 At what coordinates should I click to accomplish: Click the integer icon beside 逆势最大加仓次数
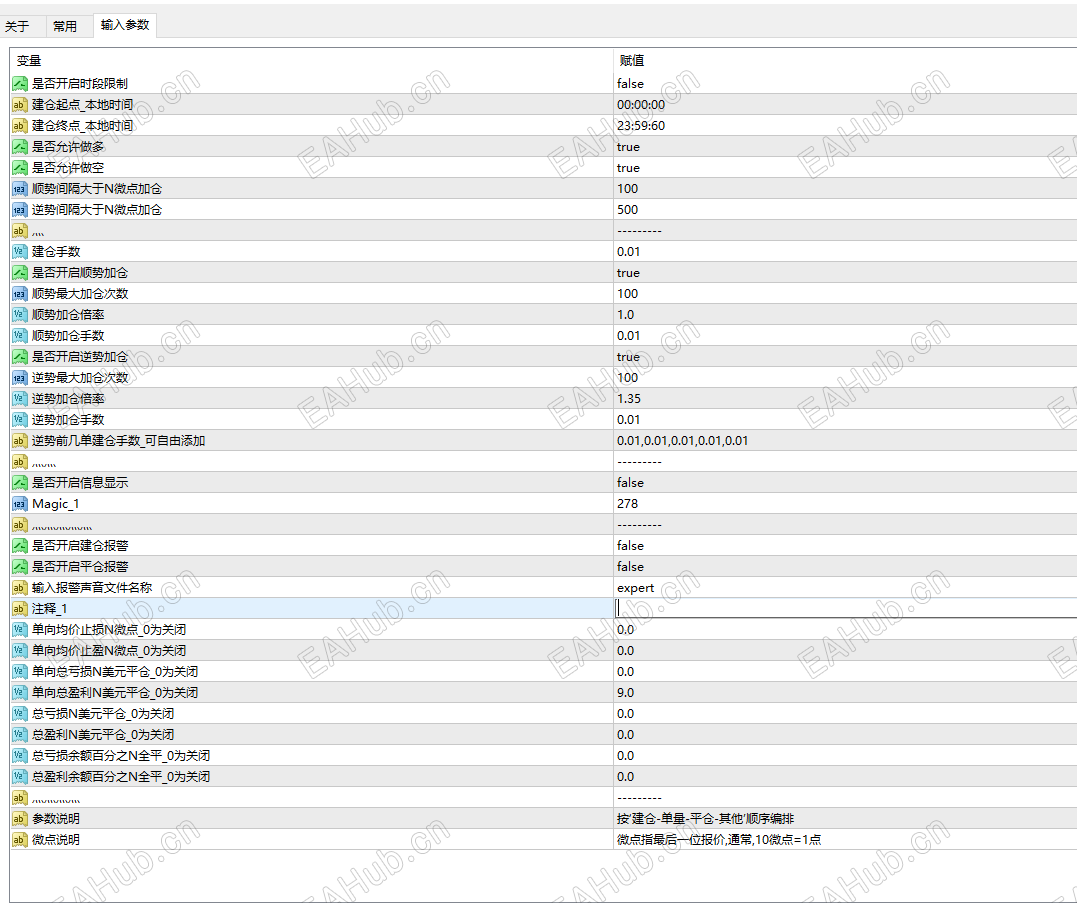tap(20, 378)
